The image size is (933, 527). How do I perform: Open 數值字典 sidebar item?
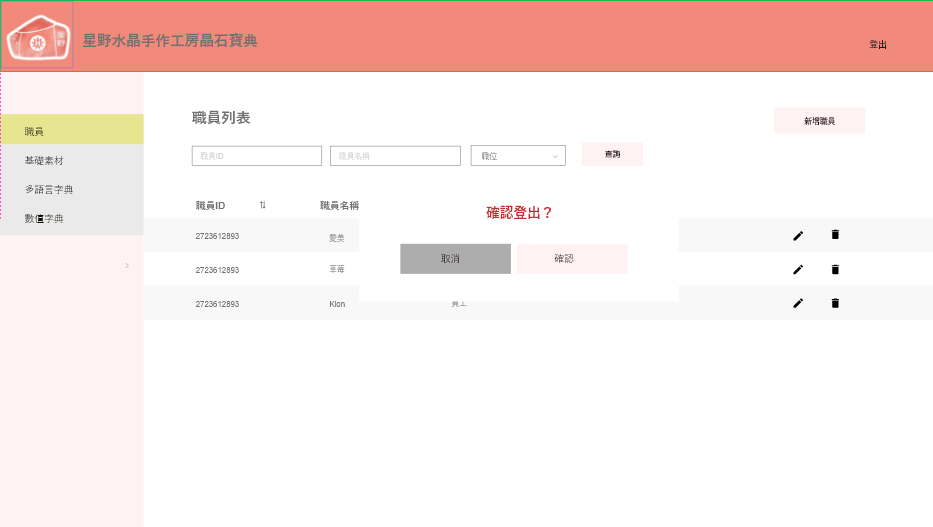click(72, 218)
